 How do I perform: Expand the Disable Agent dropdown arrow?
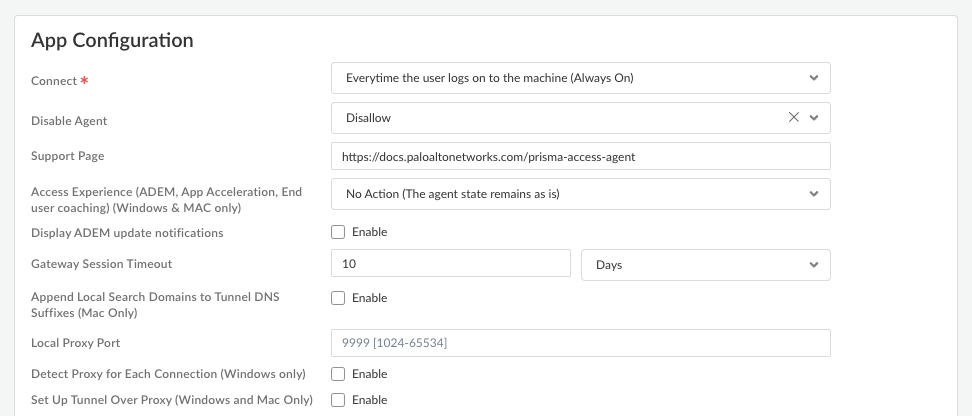(814, 117)
